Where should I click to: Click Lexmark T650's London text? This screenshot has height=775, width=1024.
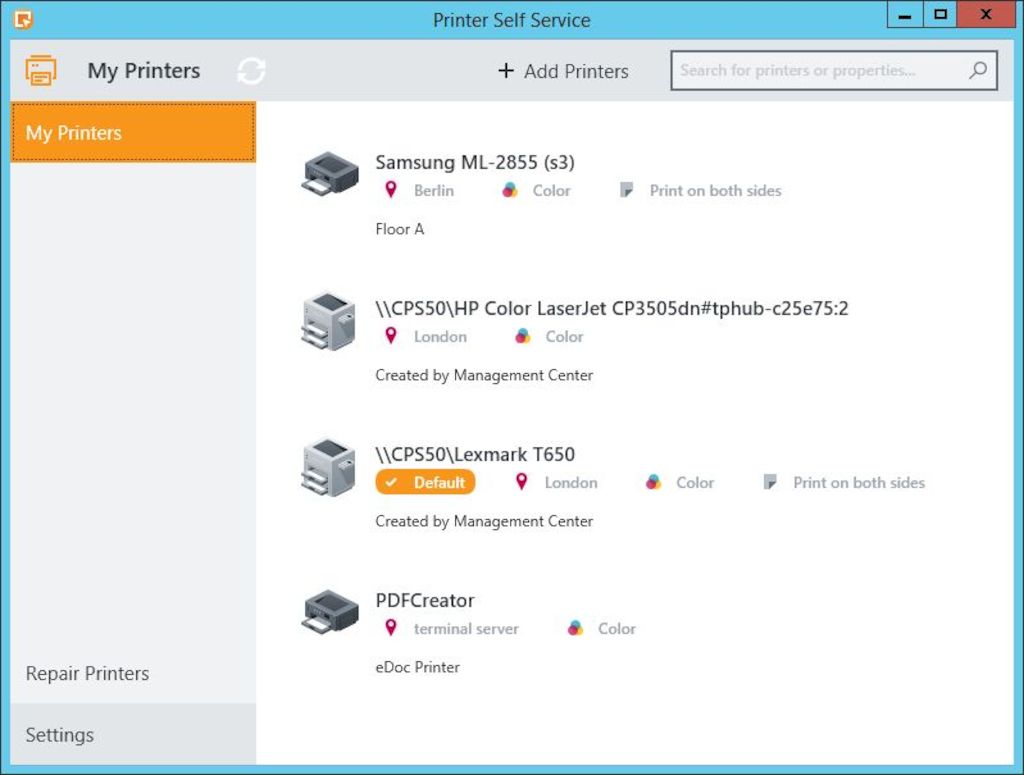point(571,482)
